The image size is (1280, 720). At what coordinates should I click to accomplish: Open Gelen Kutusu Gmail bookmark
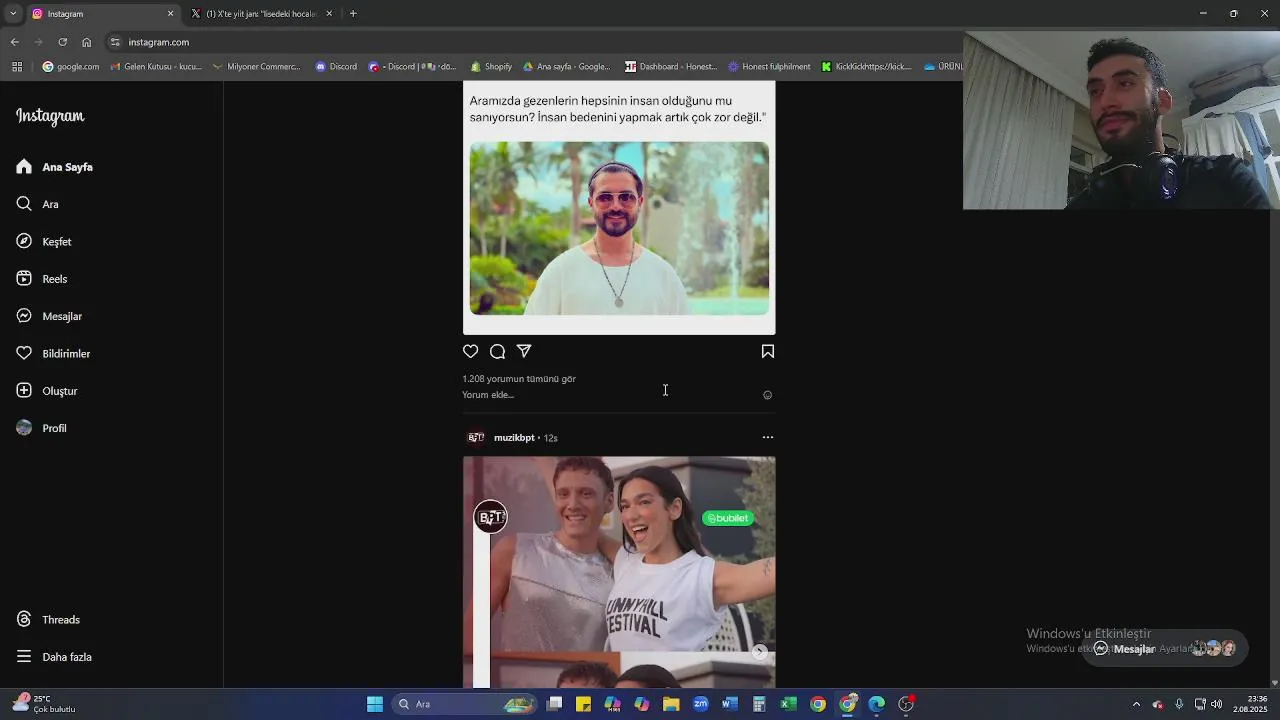155,67
